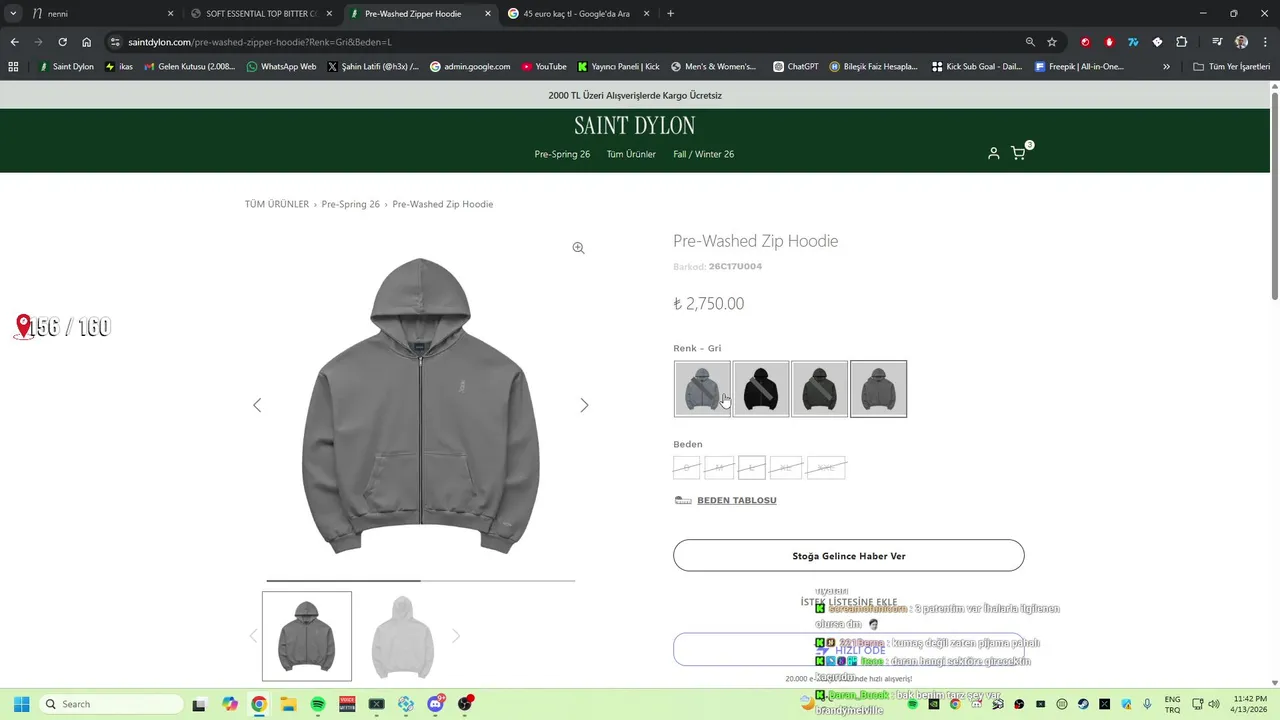Open Tüm Ürünler navigation menu item
The width and height of the screenshot is (1280, 720).
(x=631, y=154)
